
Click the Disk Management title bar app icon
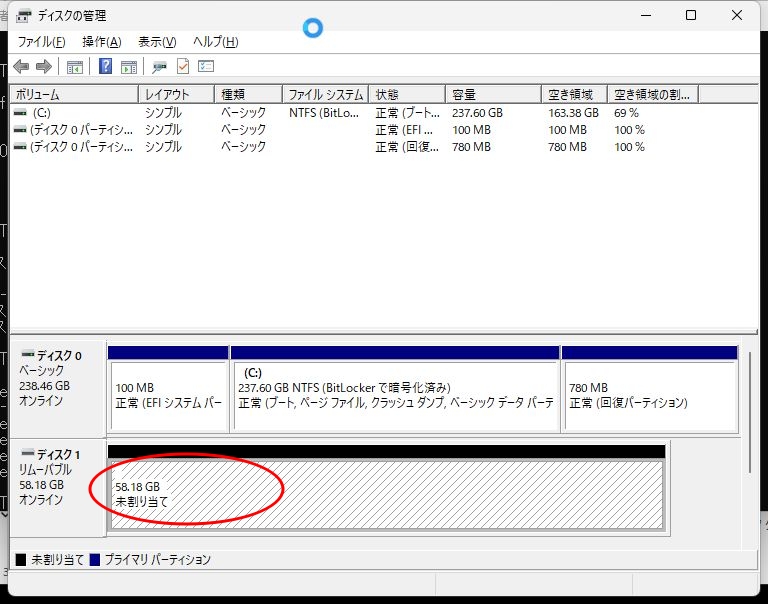(x=24, y=16)
